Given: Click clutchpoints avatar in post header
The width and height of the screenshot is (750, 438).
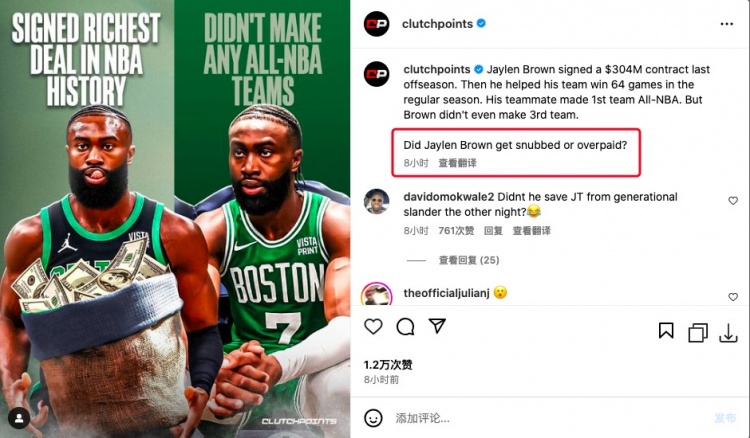Looking at the screenshot, I should 376,24.
